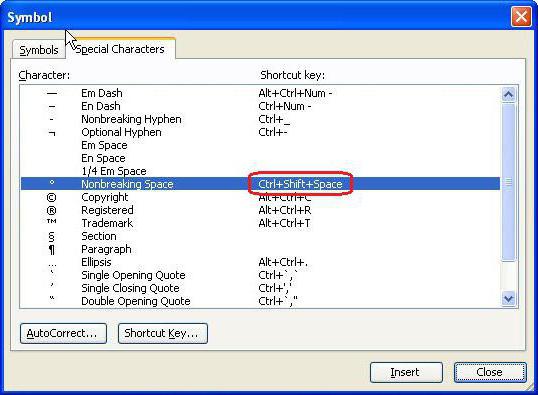Select the En Space entry
Image resolution: width=538 pixels, height=395 pixels.
click(260, 158)
